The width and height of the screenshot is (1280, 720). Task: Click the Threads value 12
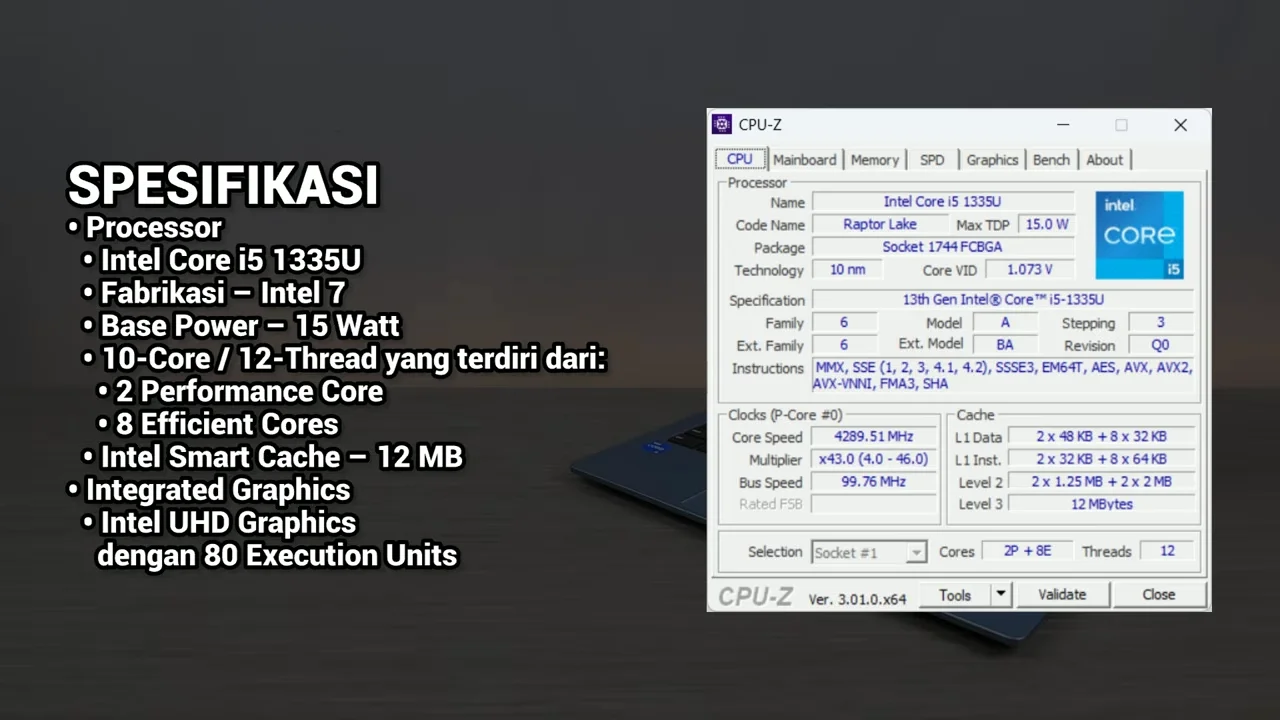click(1167, 551)
